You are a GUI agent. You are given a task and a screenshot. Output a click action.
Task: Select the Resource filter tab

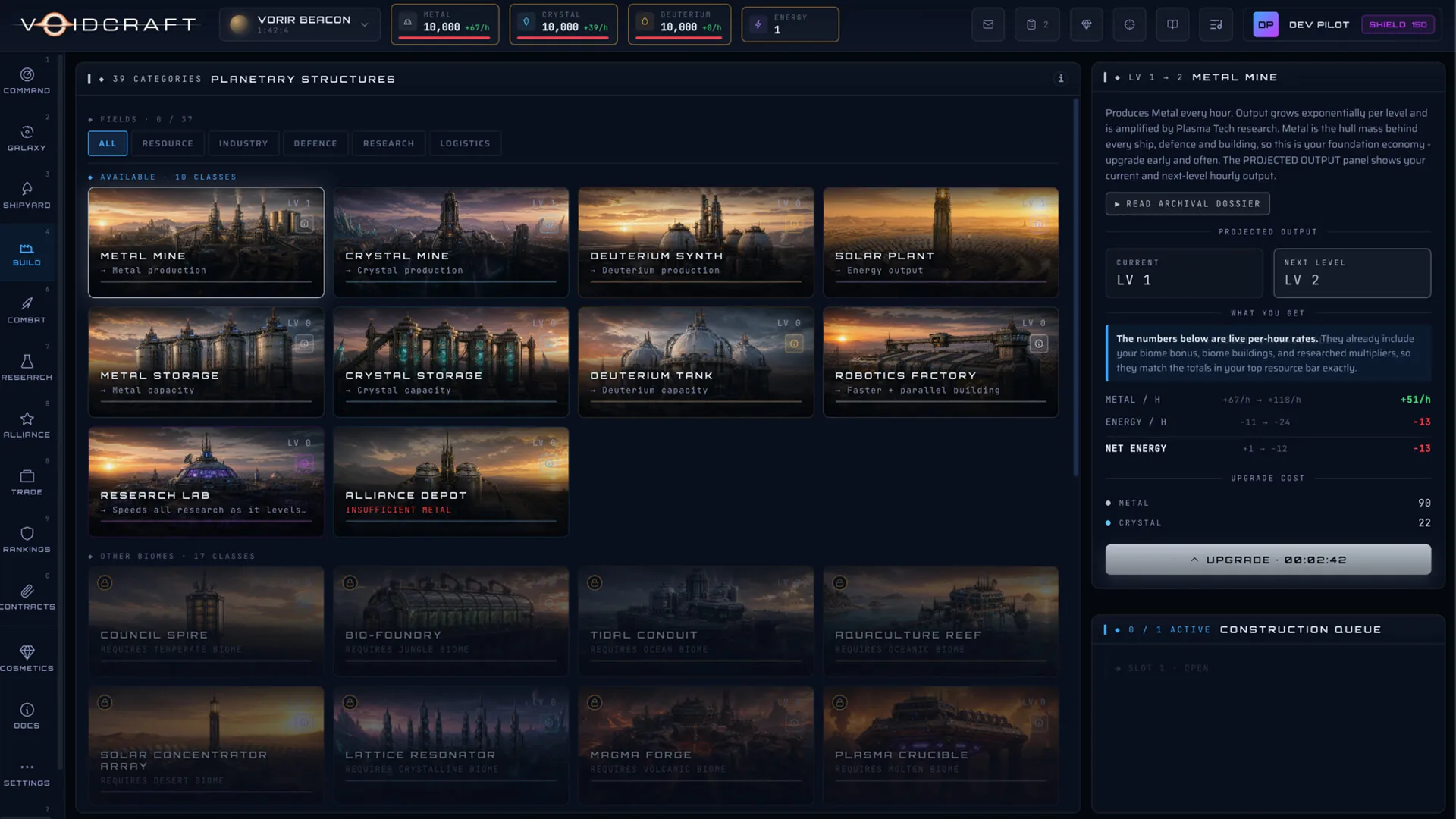click(x=168, y=143)
